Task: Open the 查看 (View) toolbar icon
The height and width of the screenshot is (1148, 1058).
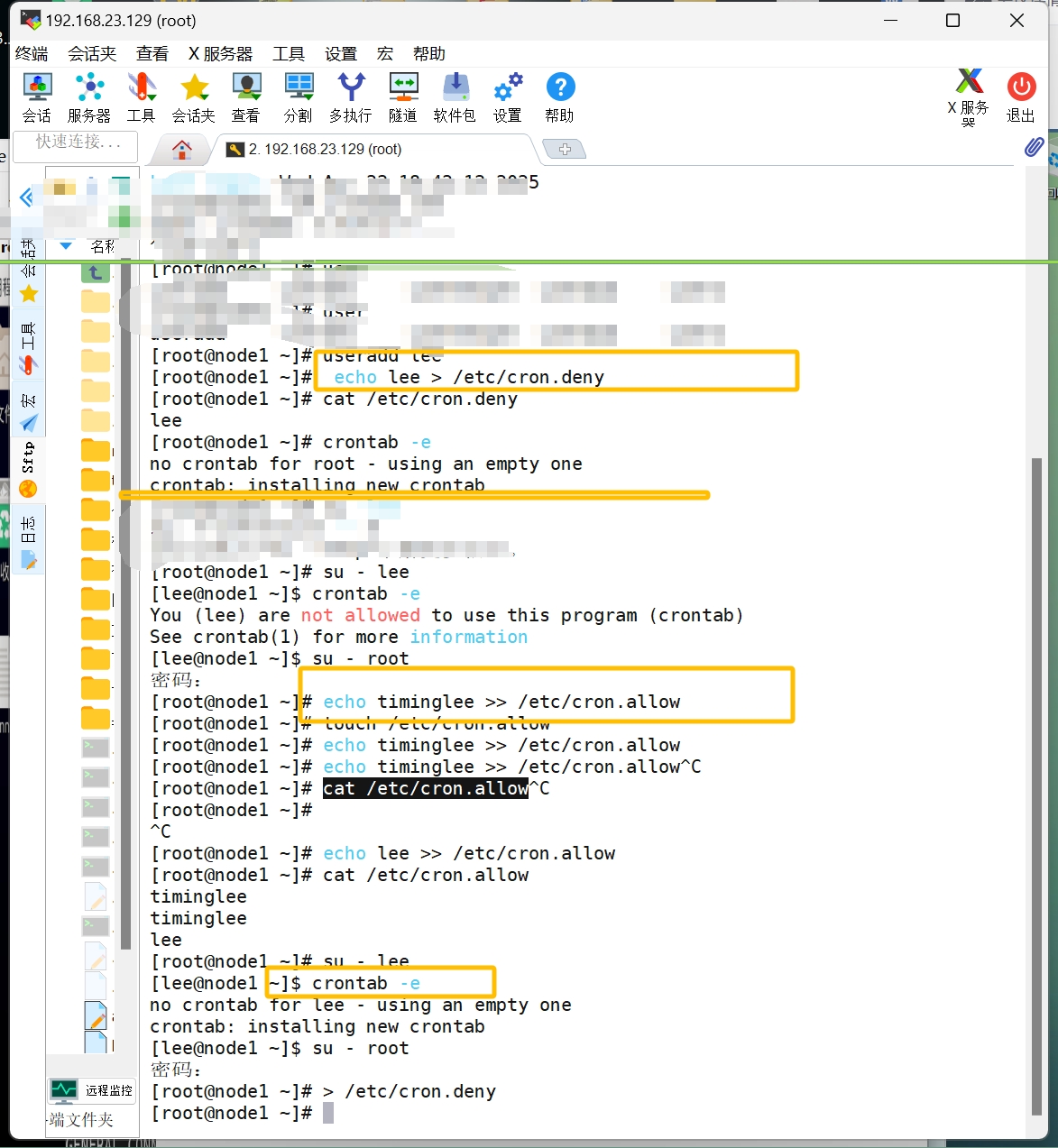Action: click(x=245, y=97)
